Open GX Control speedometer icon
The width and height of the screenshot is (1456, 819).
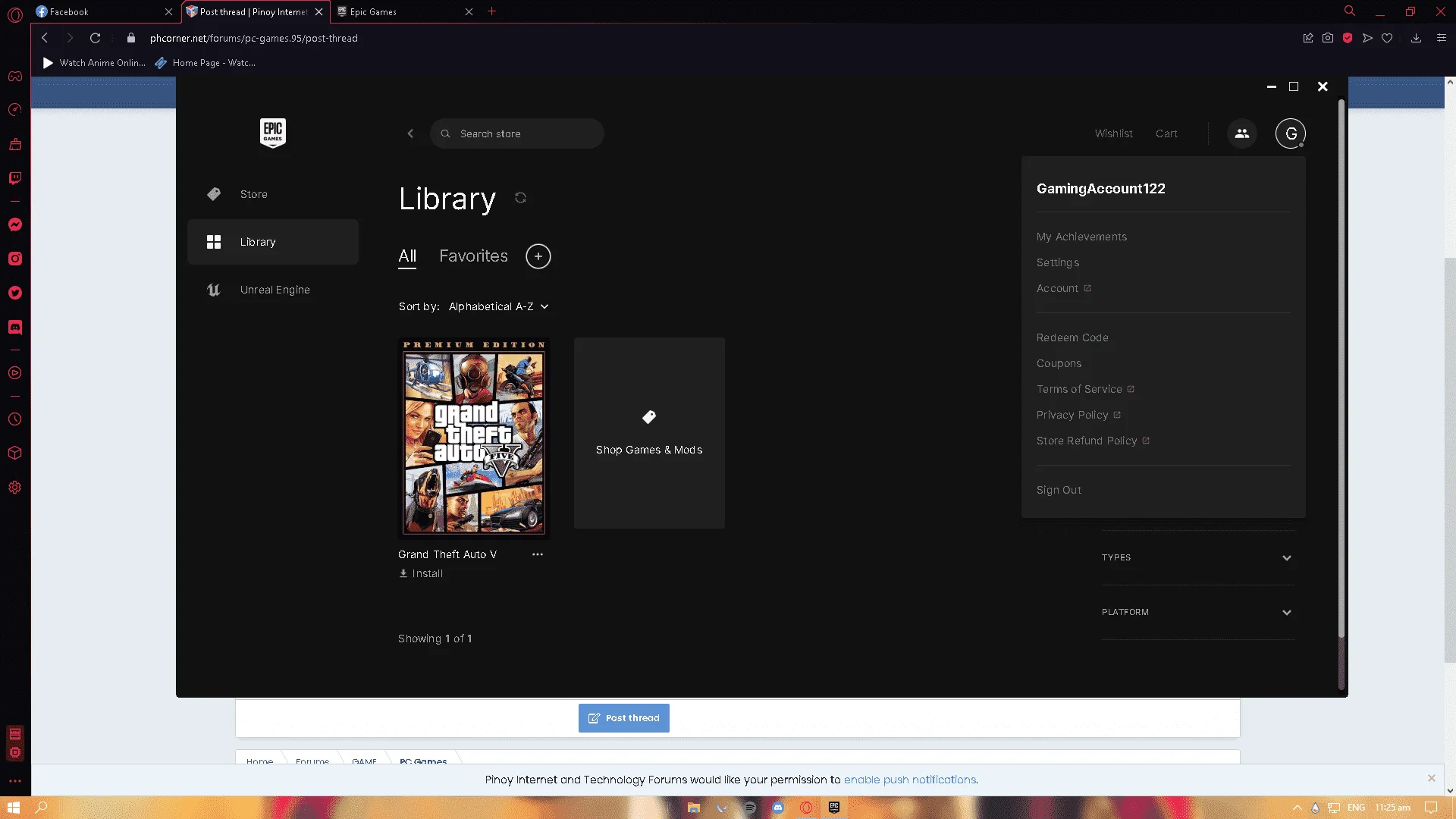click(x=15, y=110)
